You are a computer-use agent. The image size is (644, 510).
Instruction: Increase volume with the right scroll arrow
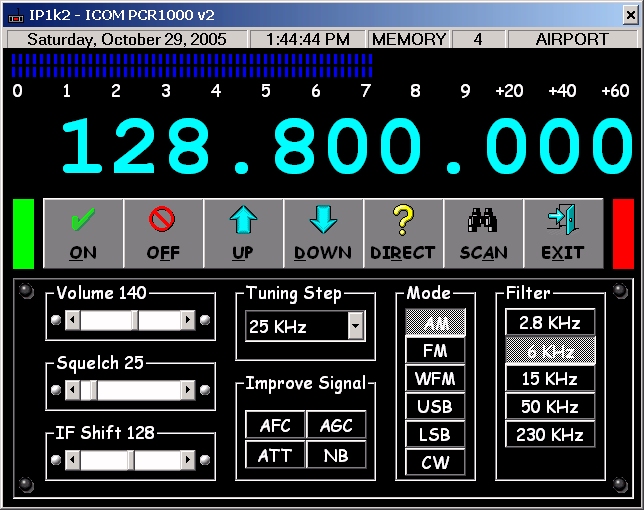(x=188, y=320)
